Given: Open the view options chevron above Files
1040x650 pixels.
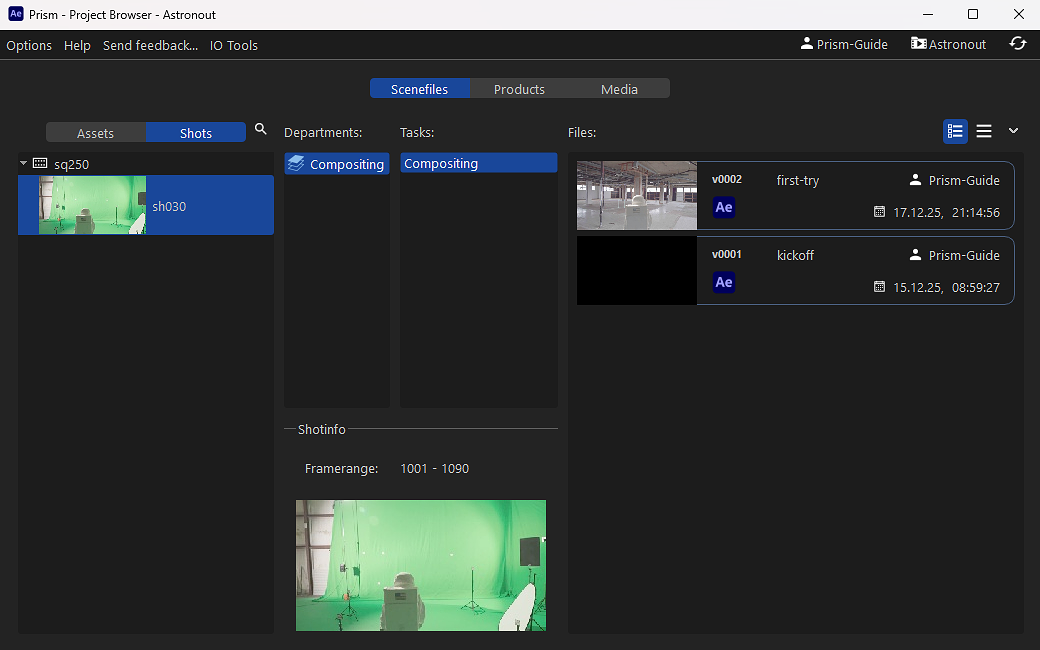Looking at the screenshot, I should point(1013,131).
